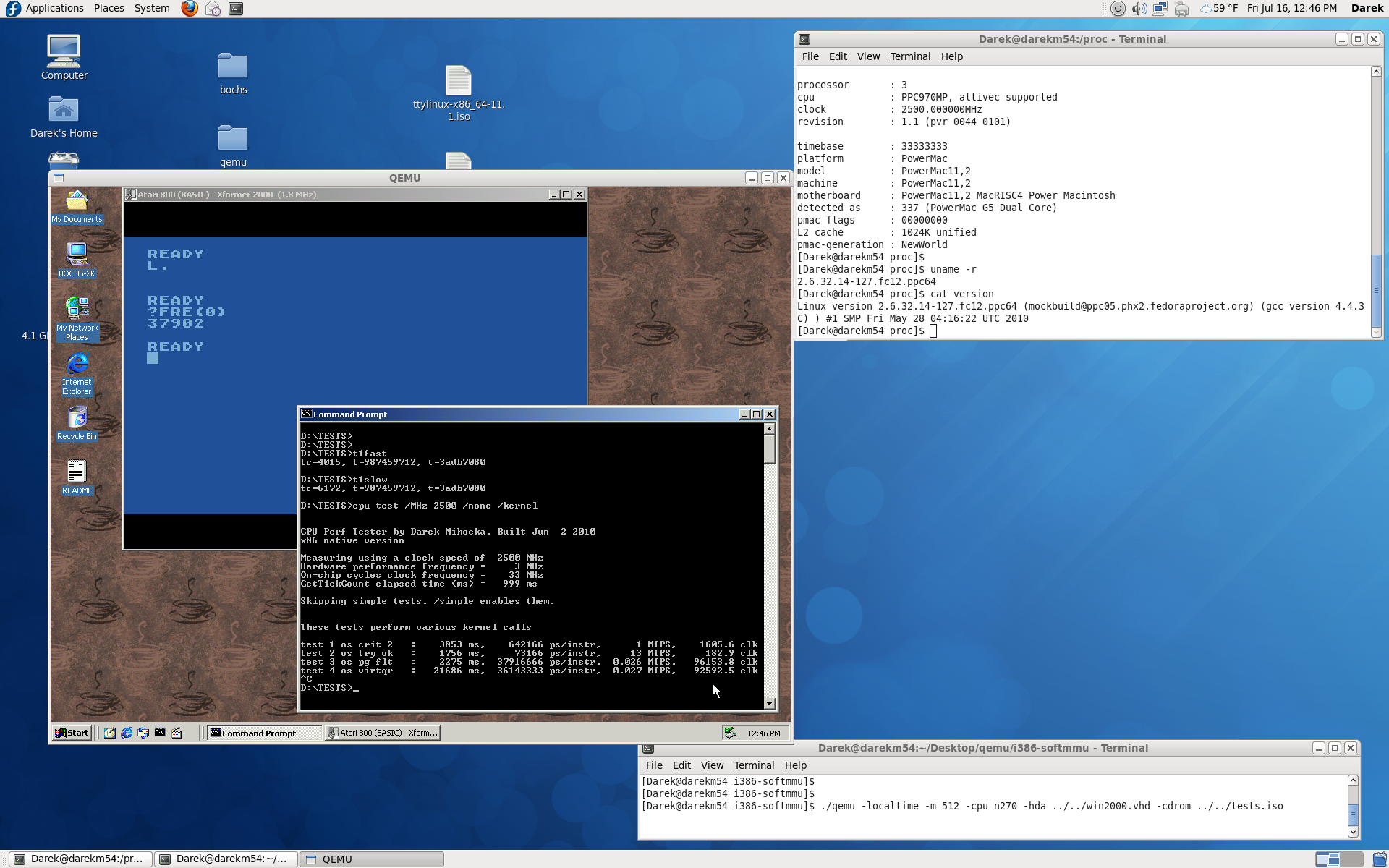Open My Network Places in QEMU
The width and height of the screenshot is (1389, 868).
pos(77,319)
